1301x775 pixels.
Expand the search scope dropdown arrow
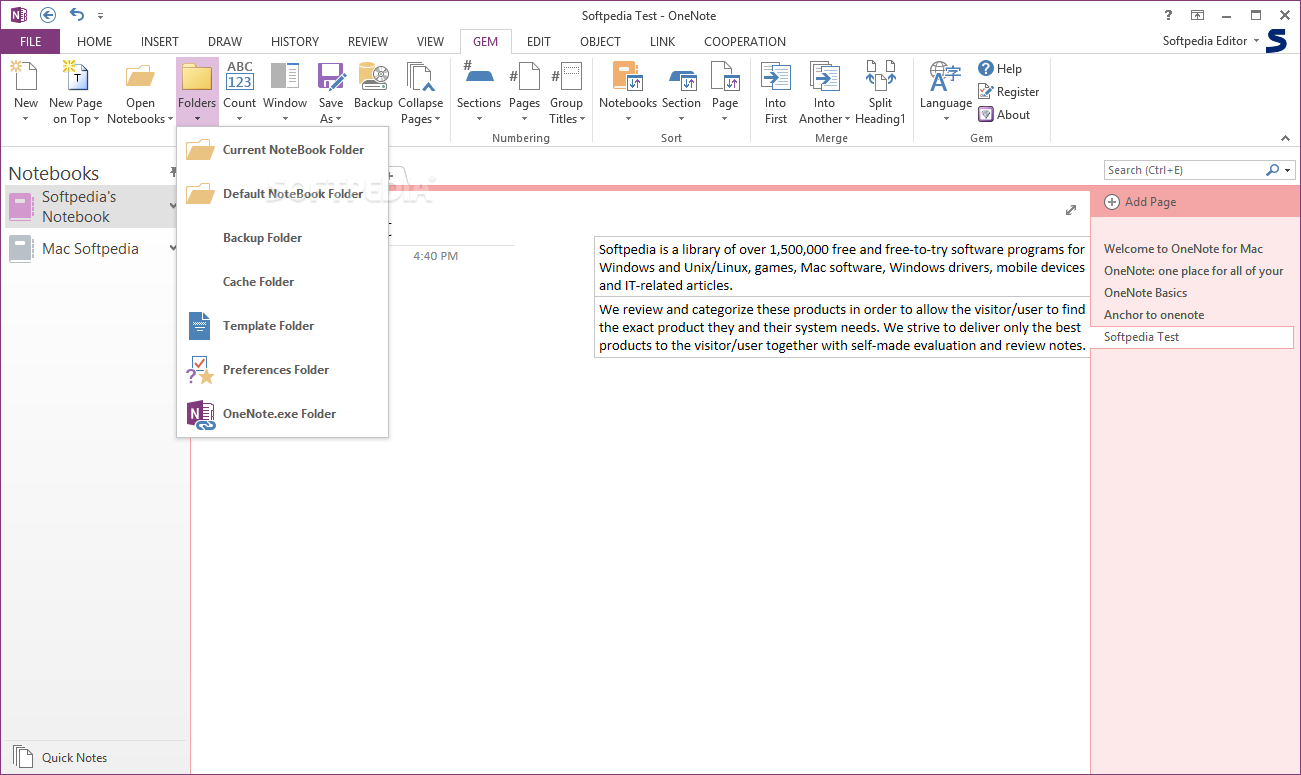point(1288,170)
